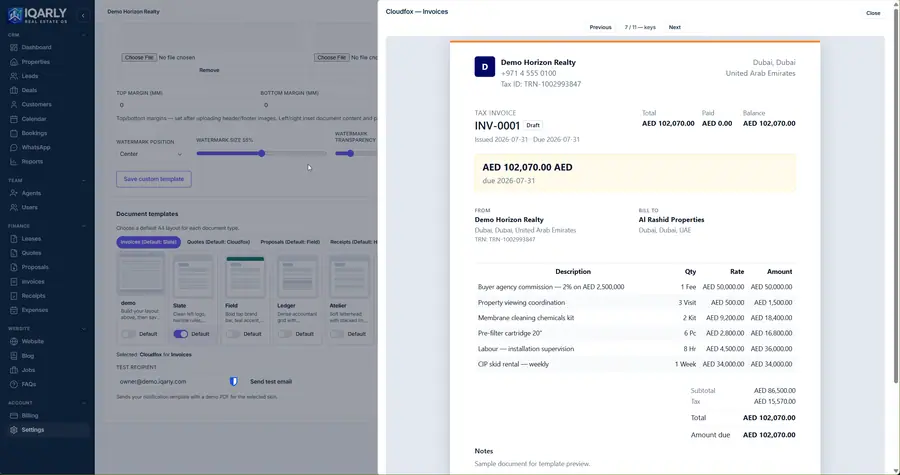Click the Draft badge on invoice
The image size is (900, 475).
(533, 125)
